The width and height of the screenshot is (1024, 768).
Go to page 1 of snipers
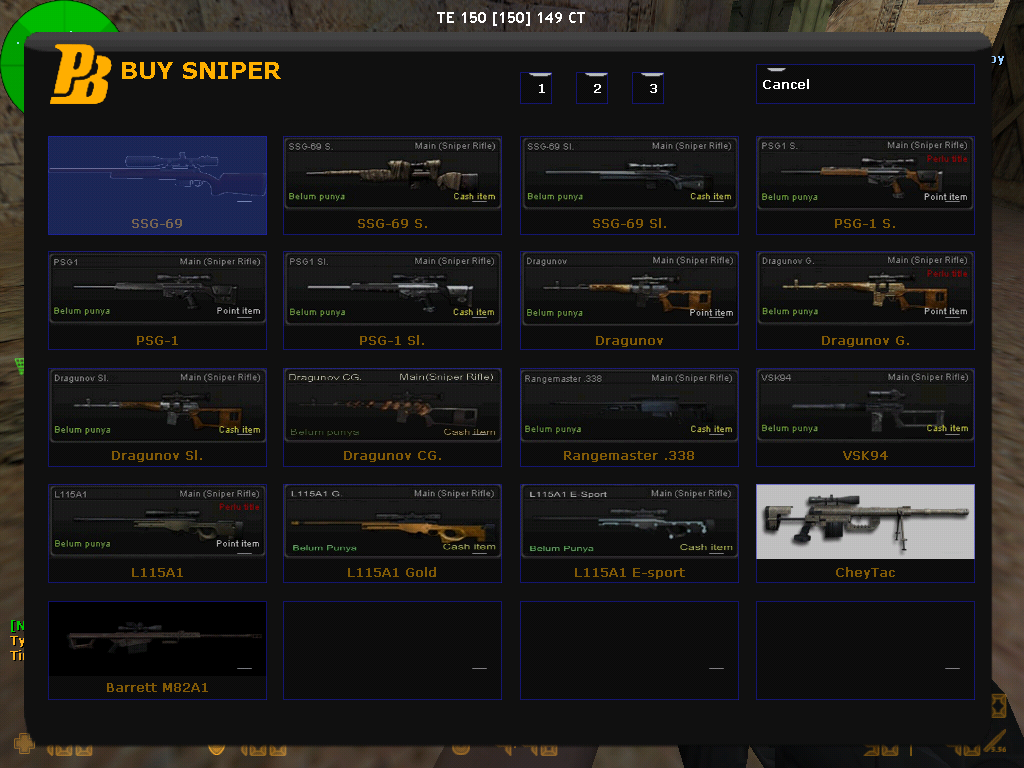536,88
